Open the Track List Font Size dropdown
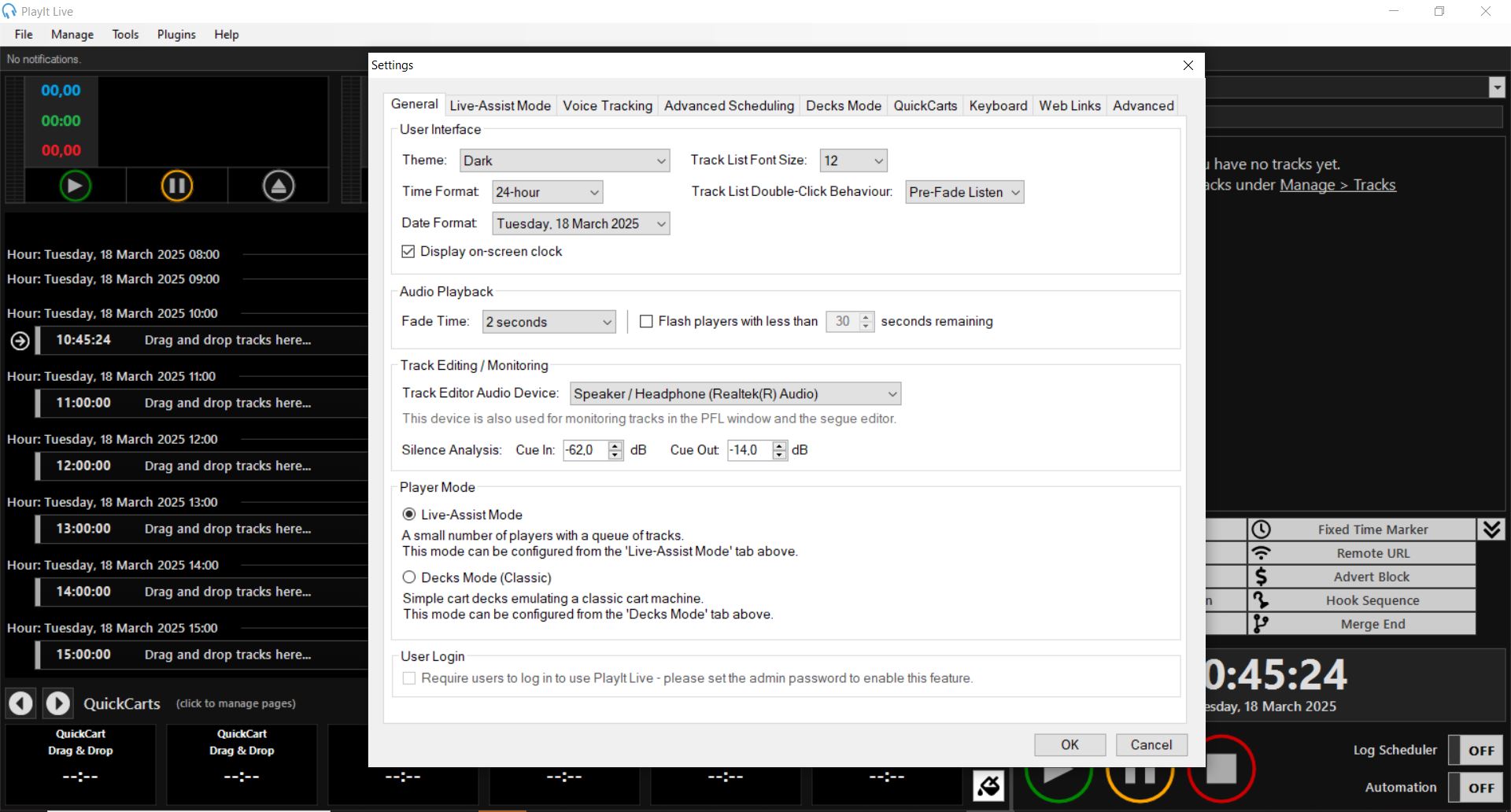This screenshot has width=1511, height=812. [x=853, y=161]
